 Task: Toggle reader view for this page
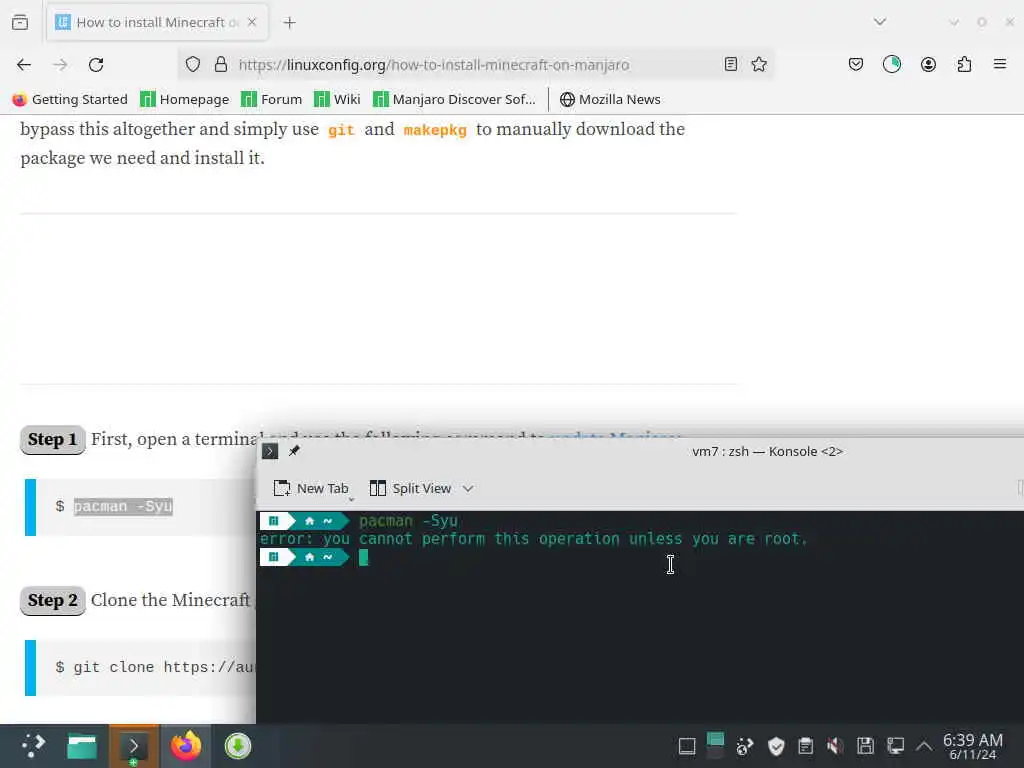click(731, 64)
